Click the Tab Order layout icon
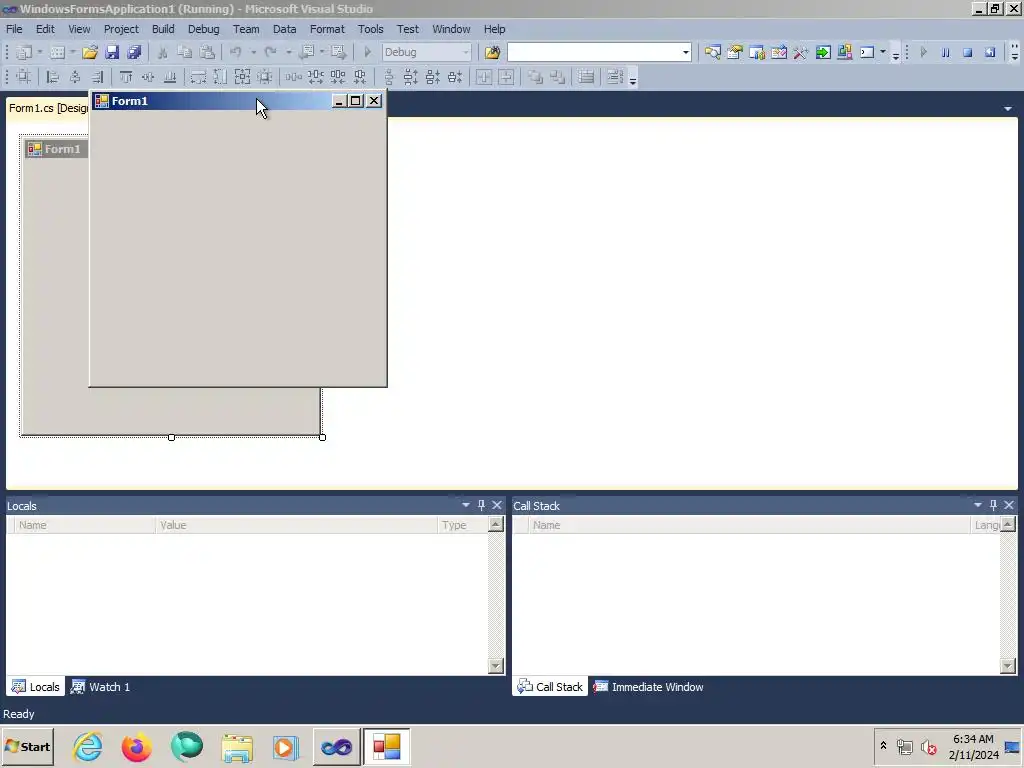1024x768 pixels. point(615,77)
